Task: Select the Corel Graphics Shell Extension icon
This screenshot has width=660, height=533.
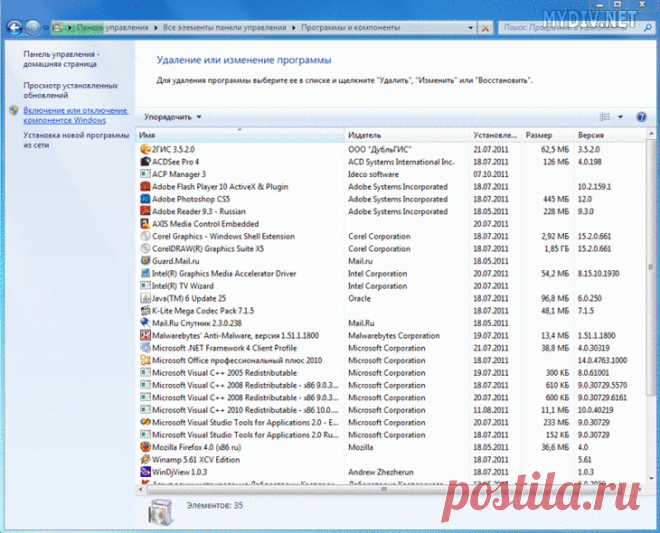Action: tap(145, 236)
